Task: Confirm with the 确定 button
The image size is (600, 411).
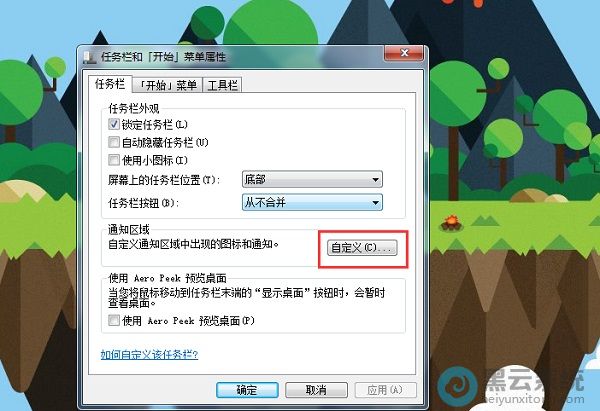Action: pyautogui.click(x=247, y=390)
